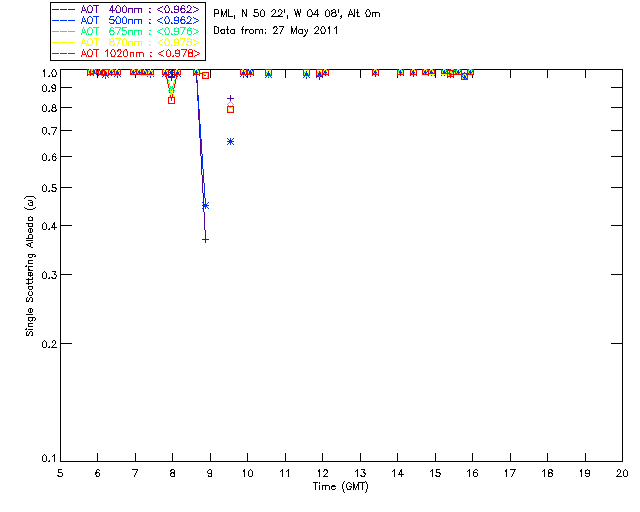Click the blue asterisk point near 0.45
Screen dimensions: 640x512
(x=205, y=205)
